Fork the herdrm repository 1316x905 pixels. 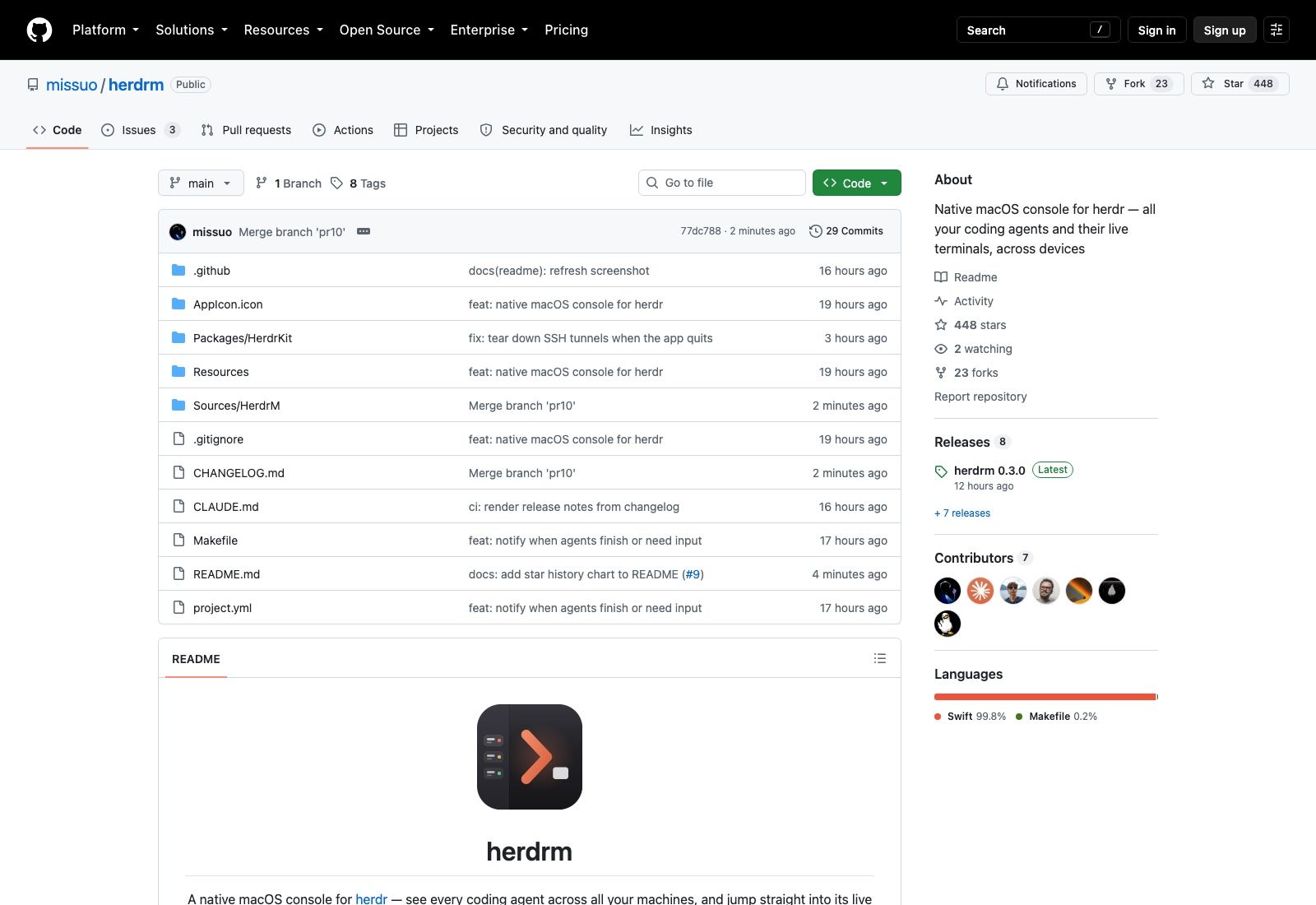[x=1138, y=84]
